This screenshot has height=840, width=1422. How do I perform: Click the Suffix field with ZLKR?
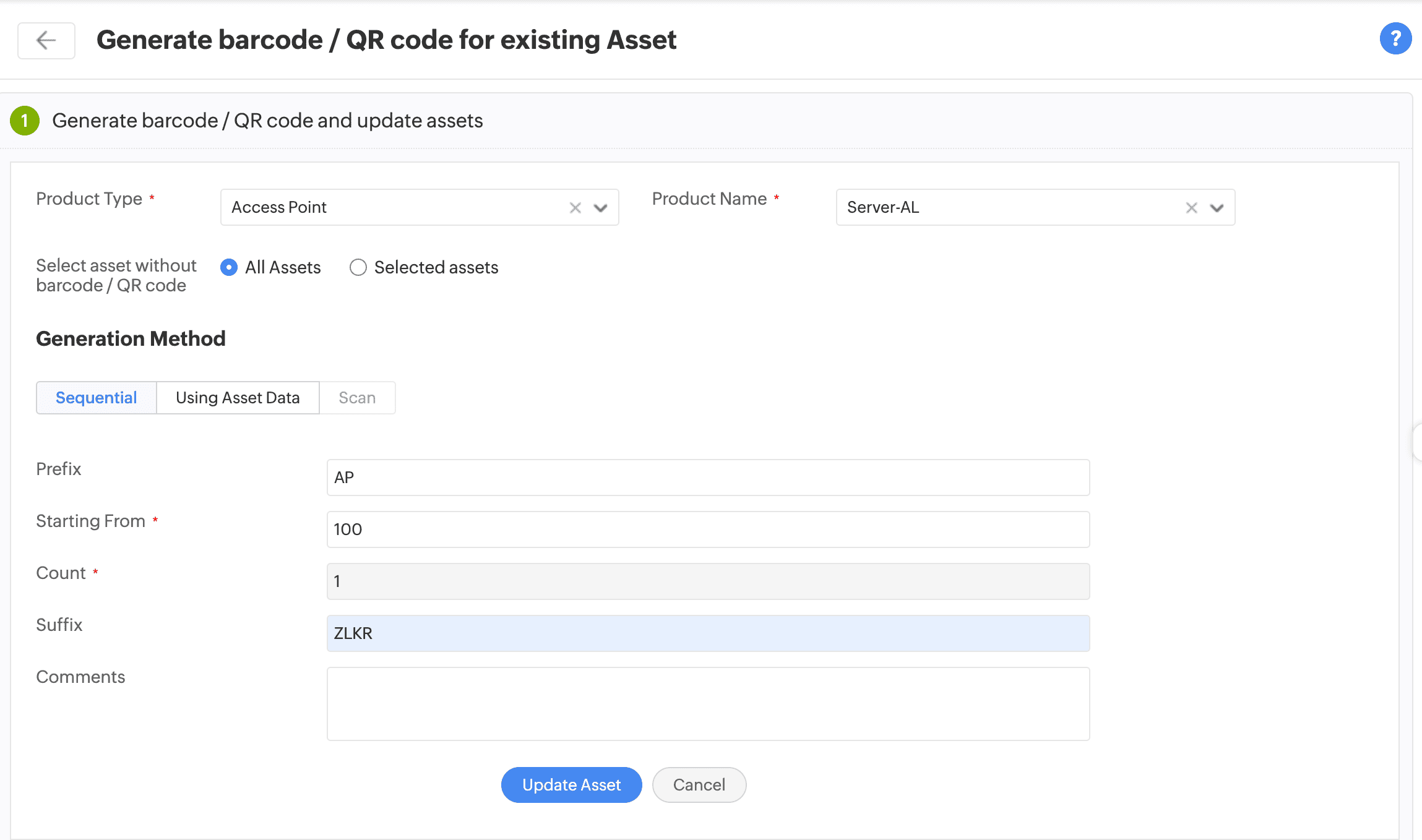pos(708,633)
